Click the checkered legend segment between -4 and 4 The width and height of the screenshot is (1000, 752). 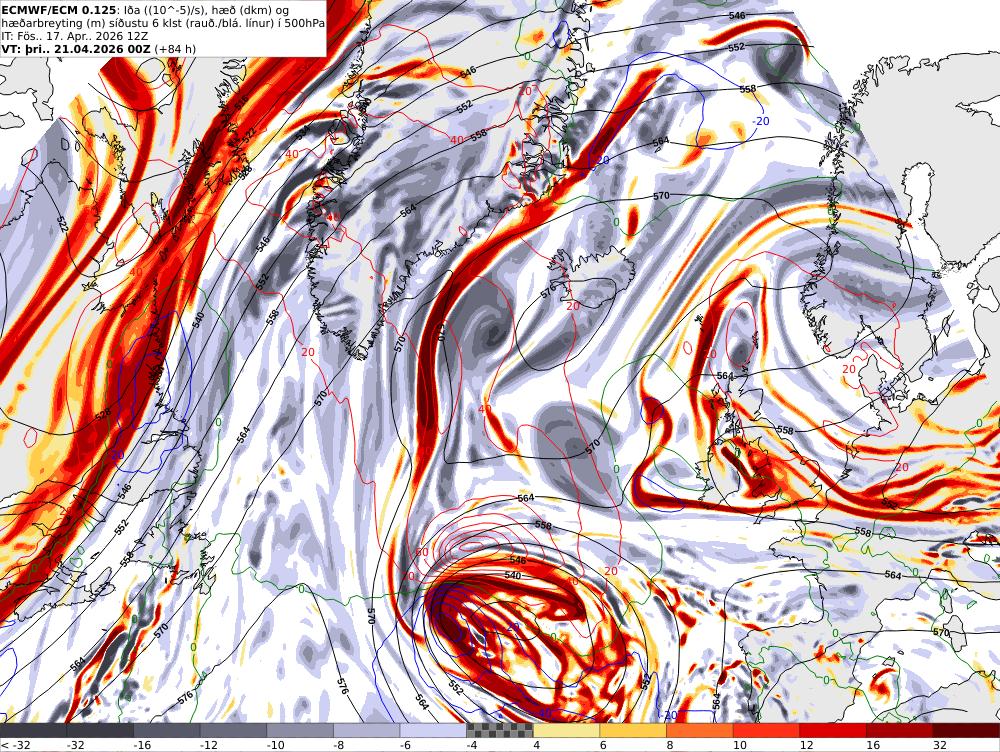click(x=500, y=730)
